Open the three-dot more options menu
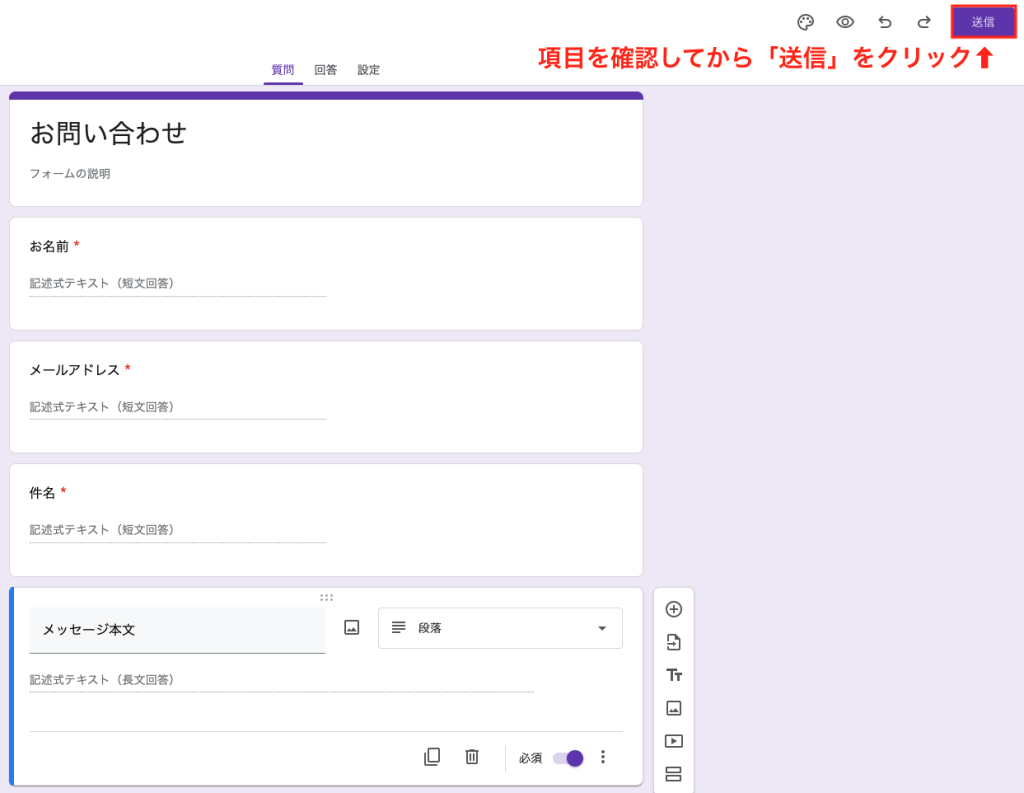The width and height of the screenshot is (1024, 793). [603, 757]
